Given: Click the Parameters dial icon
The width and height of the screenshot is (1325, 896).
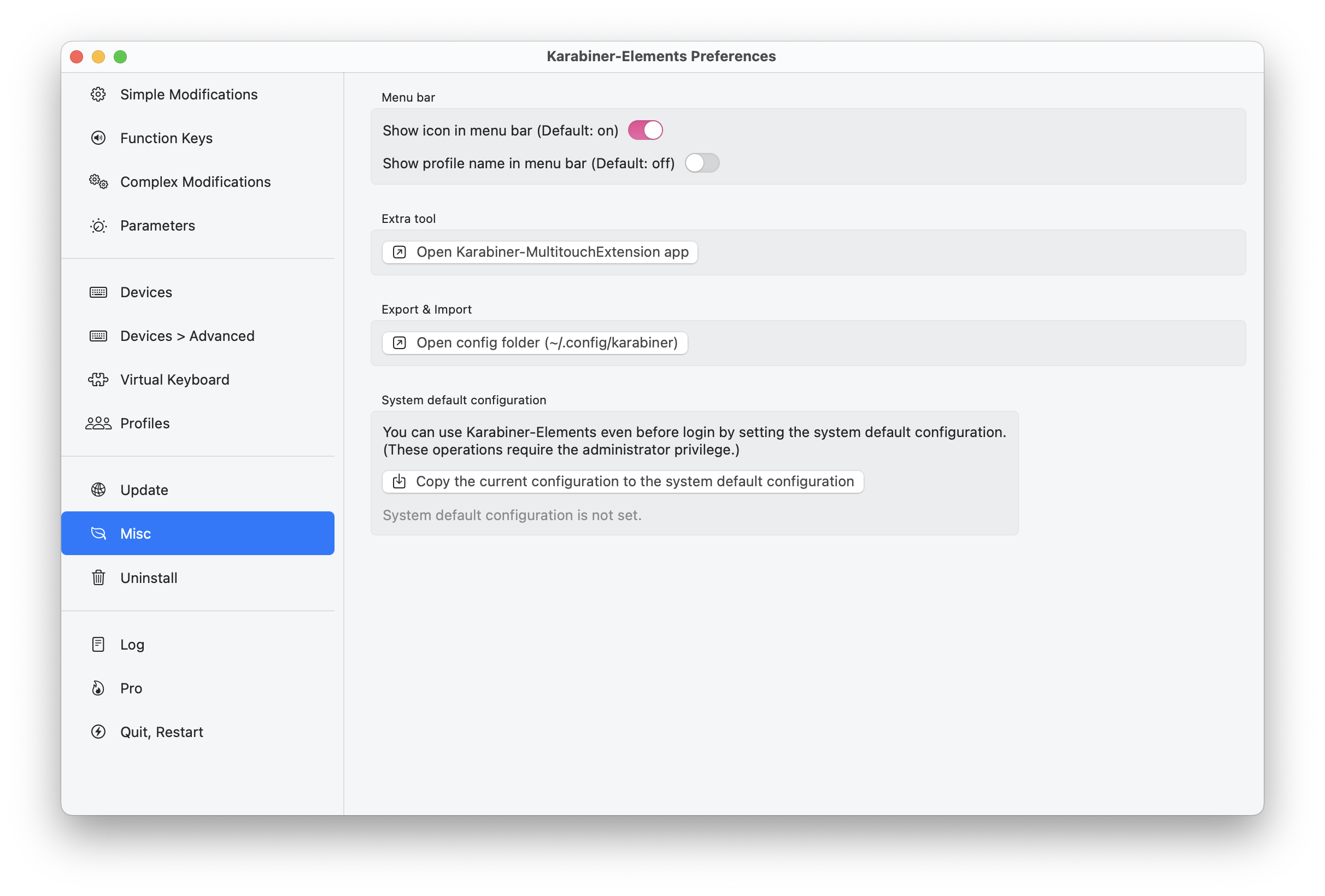Looking at the screenshot, I should tap(98, 226).
